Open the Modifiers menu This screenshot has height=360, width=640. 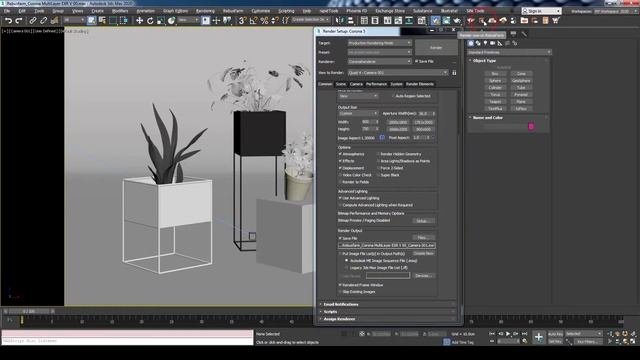120,11
